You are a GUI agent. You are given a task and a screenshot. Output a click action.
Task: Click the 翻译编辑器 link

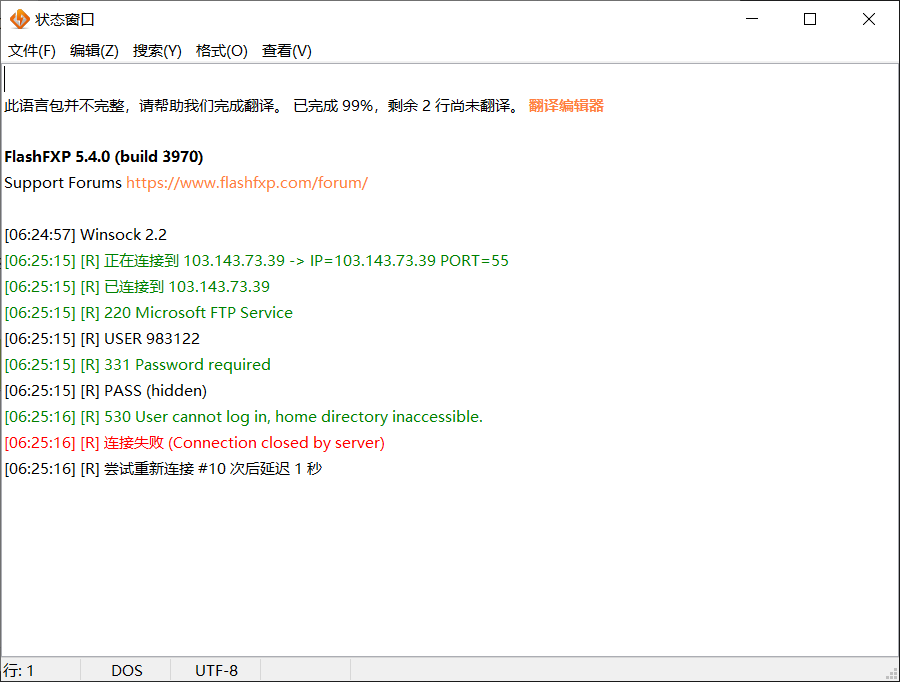(x=566, y=106)
